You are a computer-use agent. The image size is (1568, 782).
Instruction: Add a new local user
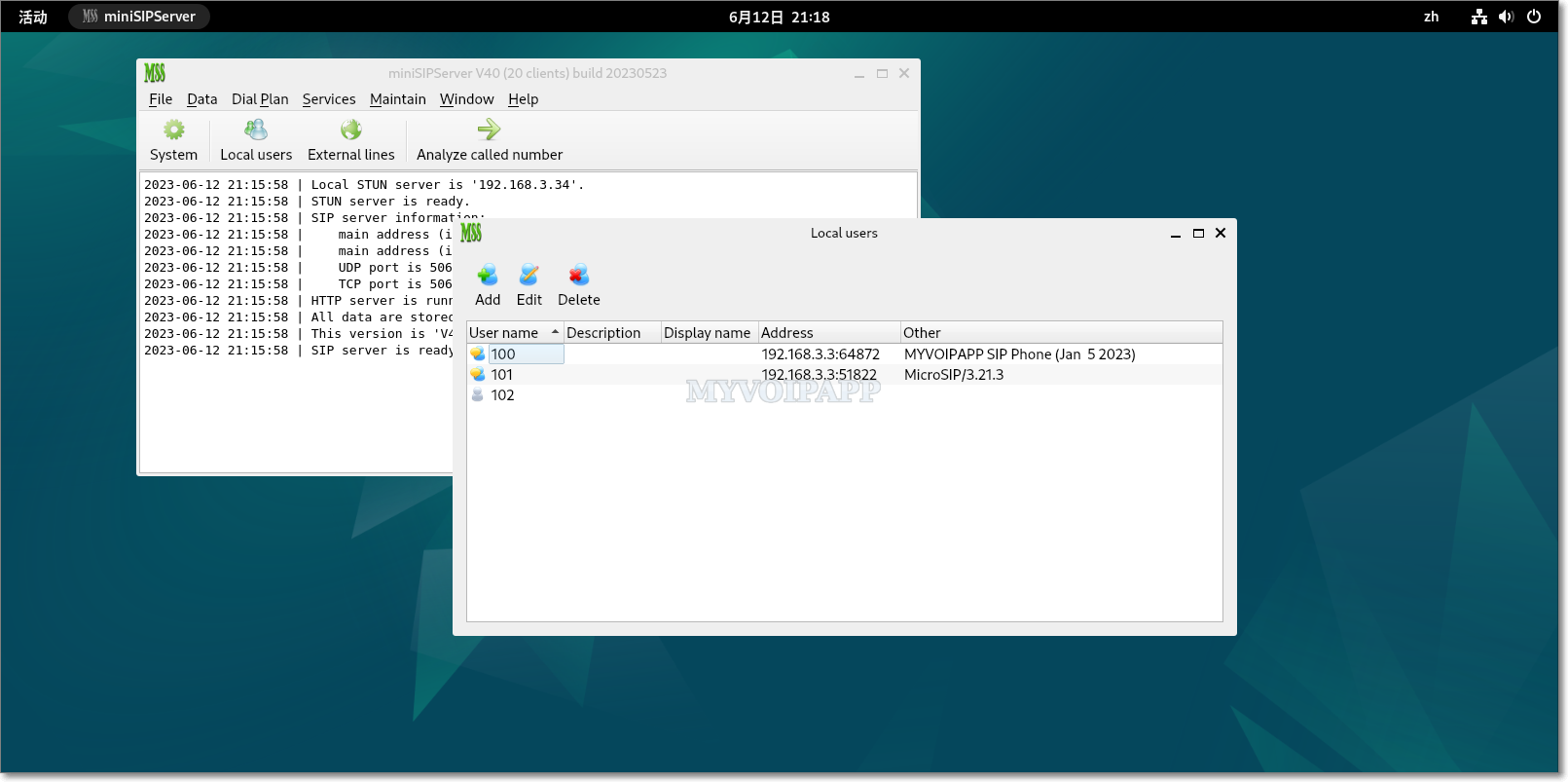(x=488, y=285)
